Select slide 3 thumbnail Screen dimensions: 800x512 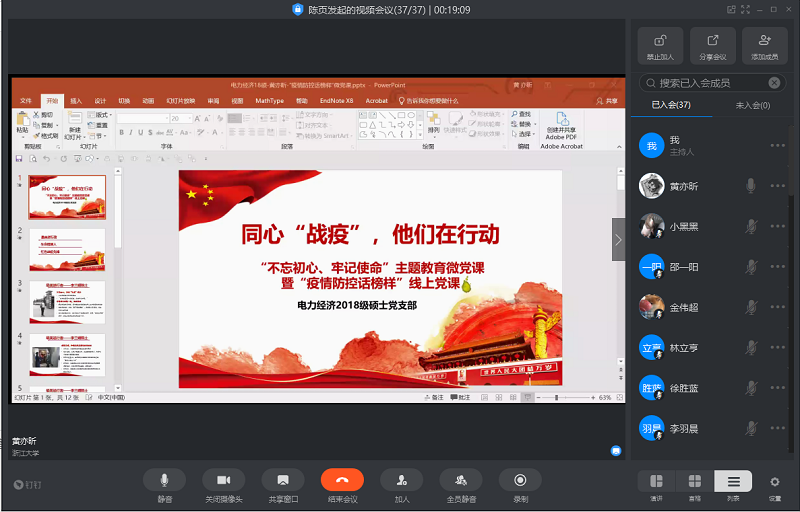click(67, 302)
